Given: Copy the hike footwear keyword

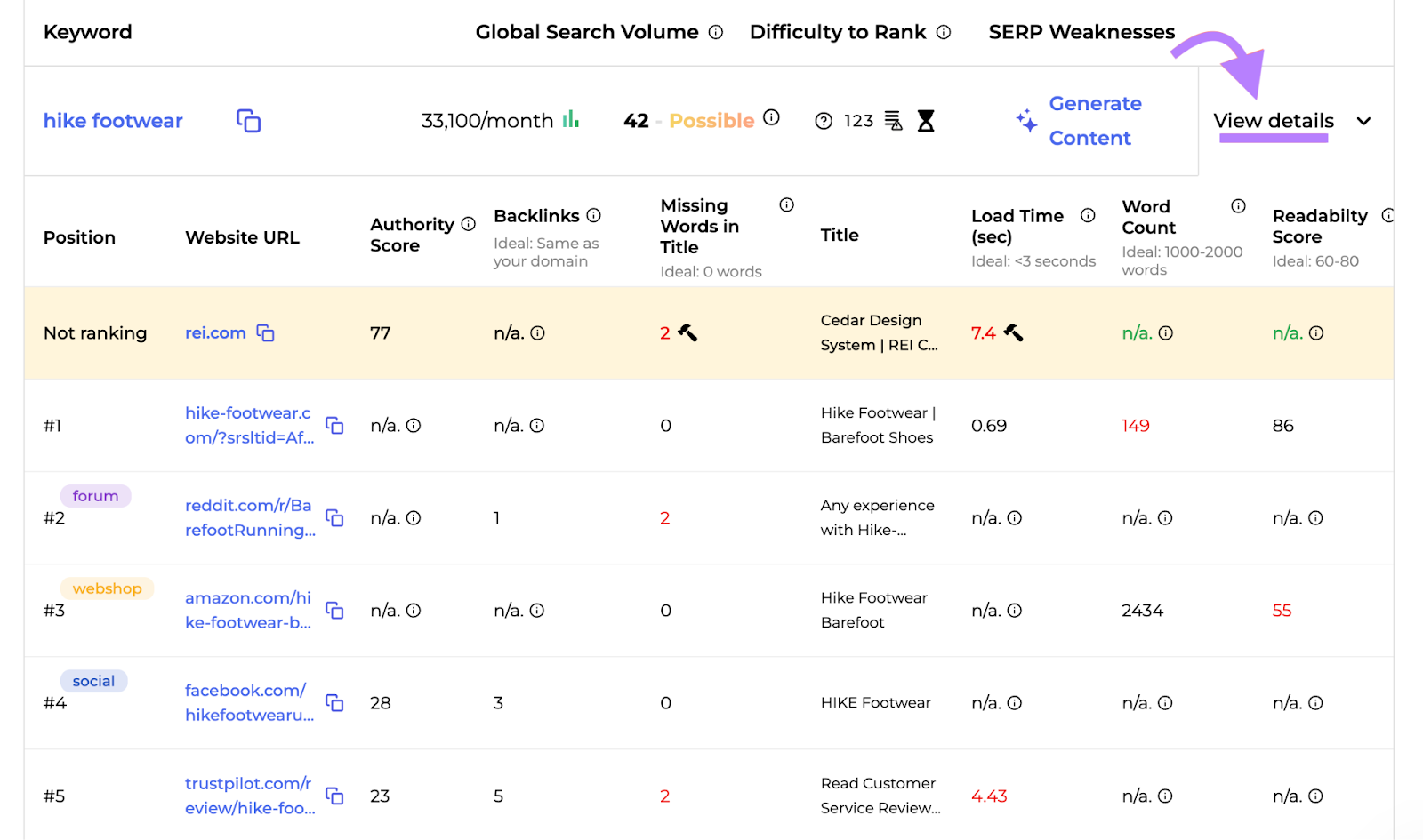Looking at the screenshot, I should pos(248,121).
